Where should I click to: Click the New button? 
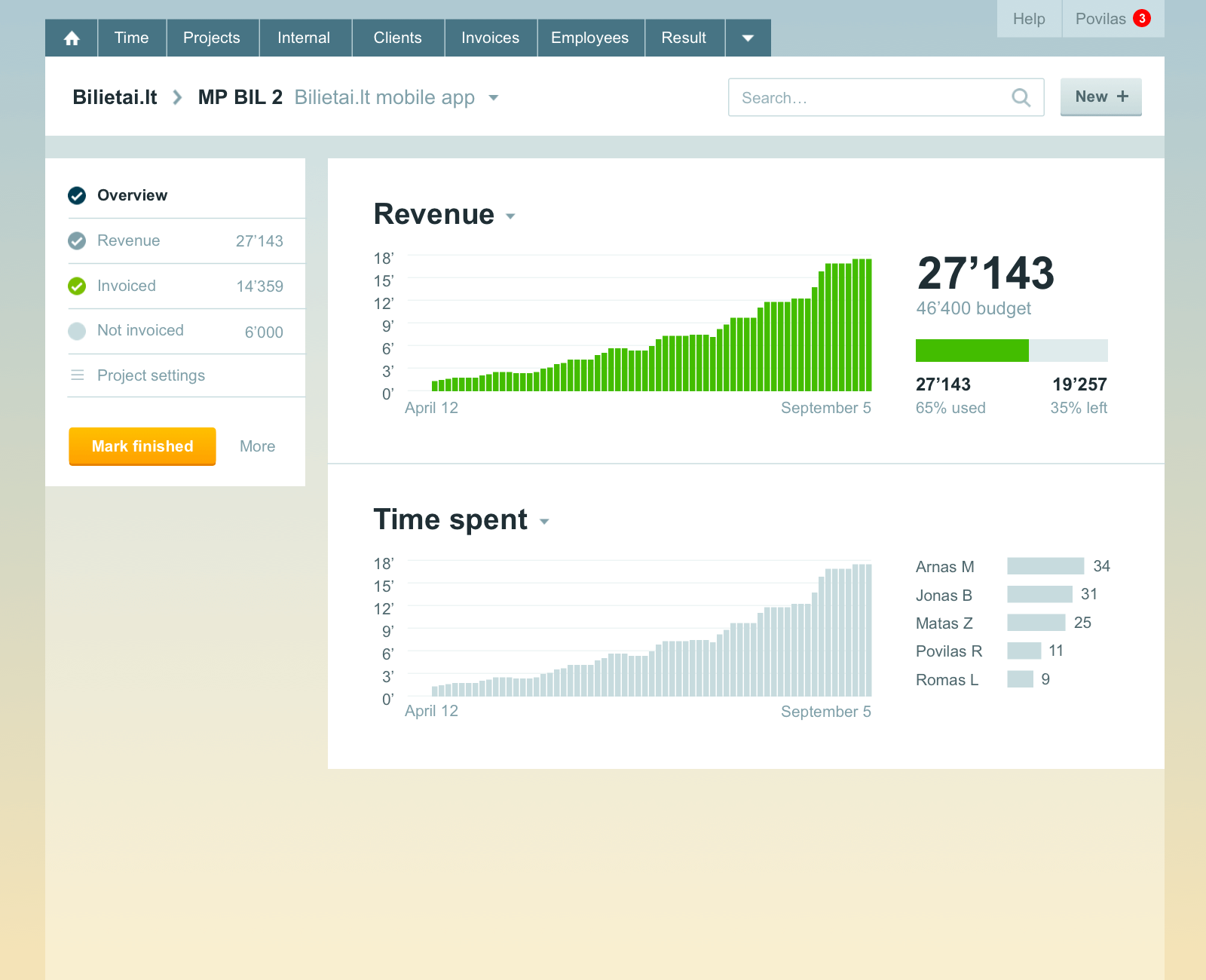[1100, 97]
